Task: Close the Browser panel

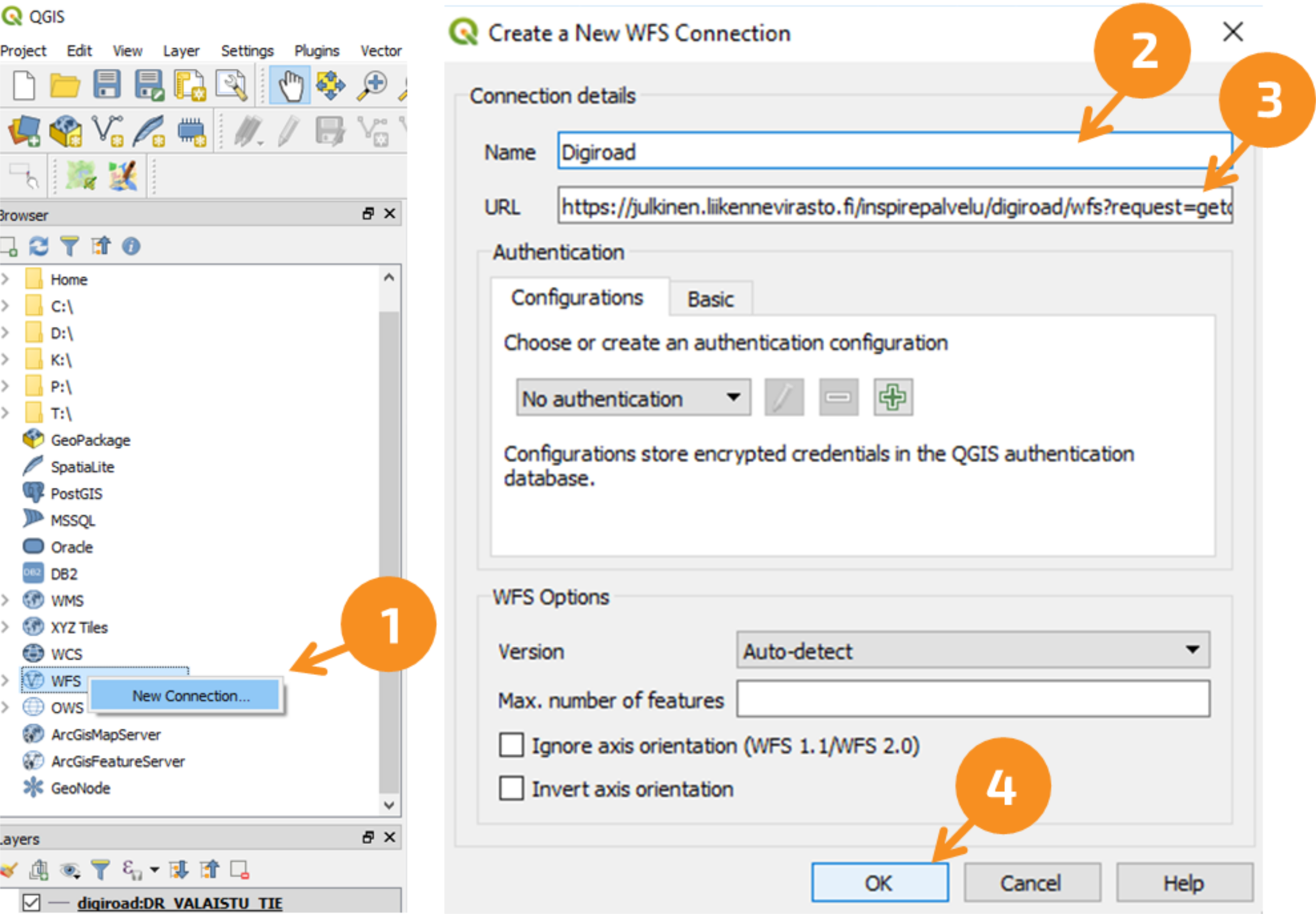Action: 389,214
